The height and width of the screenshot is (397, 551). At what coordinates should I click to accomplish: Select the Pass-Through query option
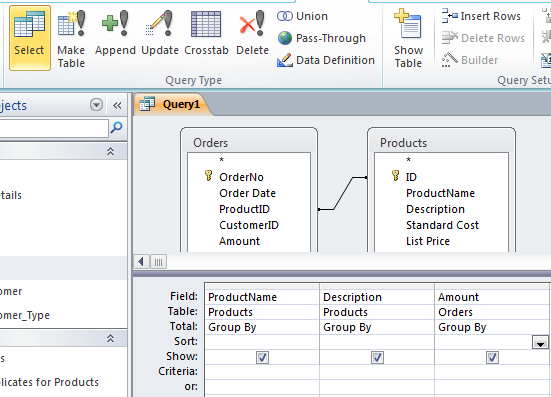[322, 38]
